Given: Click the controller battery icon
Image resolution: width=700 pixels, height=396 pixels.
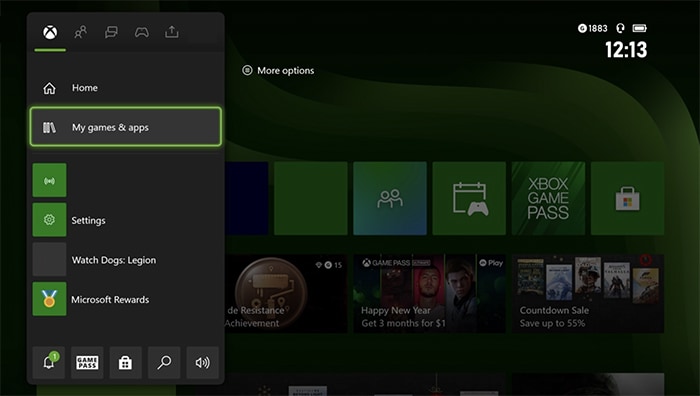Looking at the screenshot, I should click(639, 29).
